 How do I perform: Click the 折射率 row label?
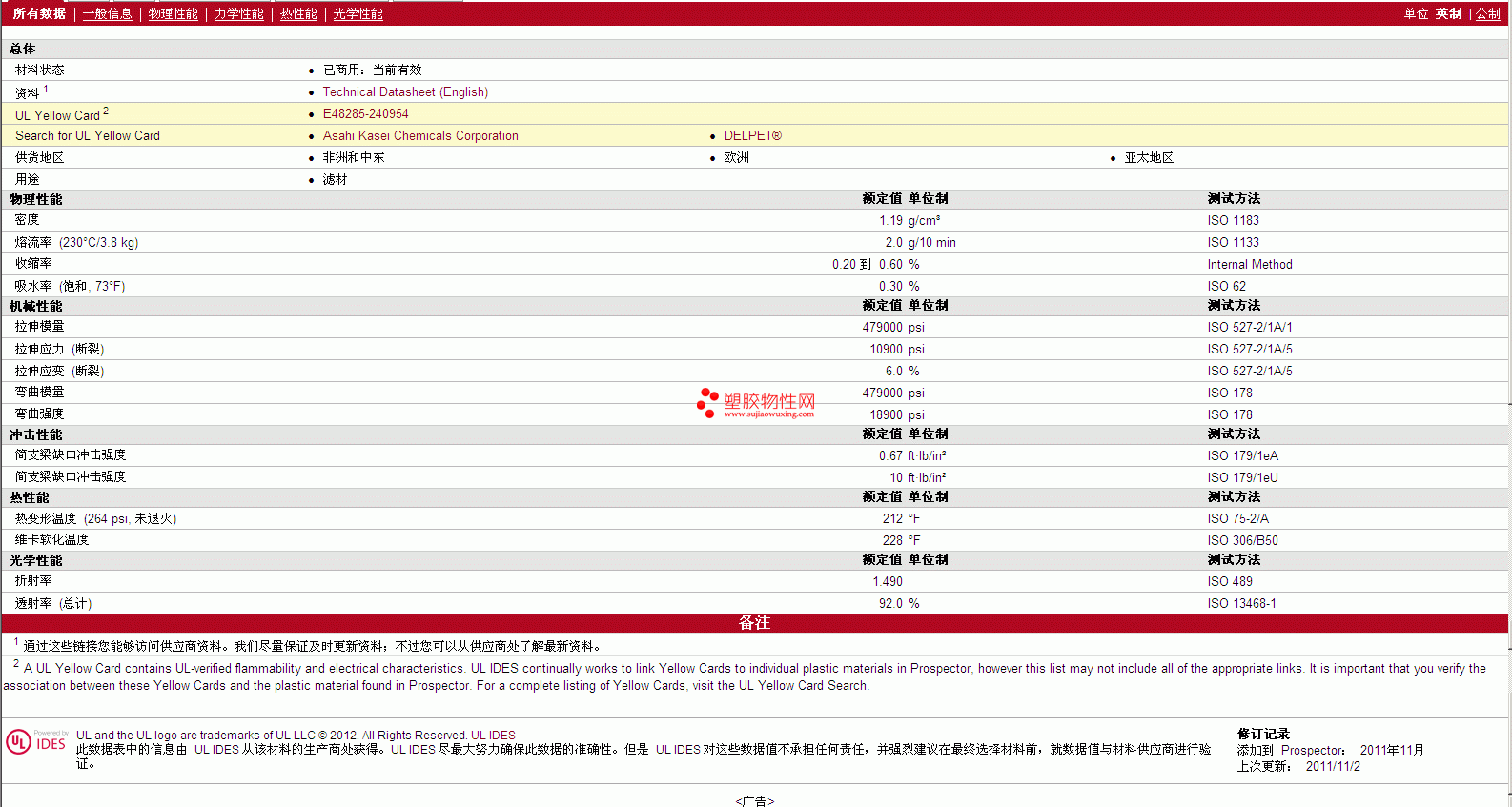pyautogui.click(x=33, y=580)
